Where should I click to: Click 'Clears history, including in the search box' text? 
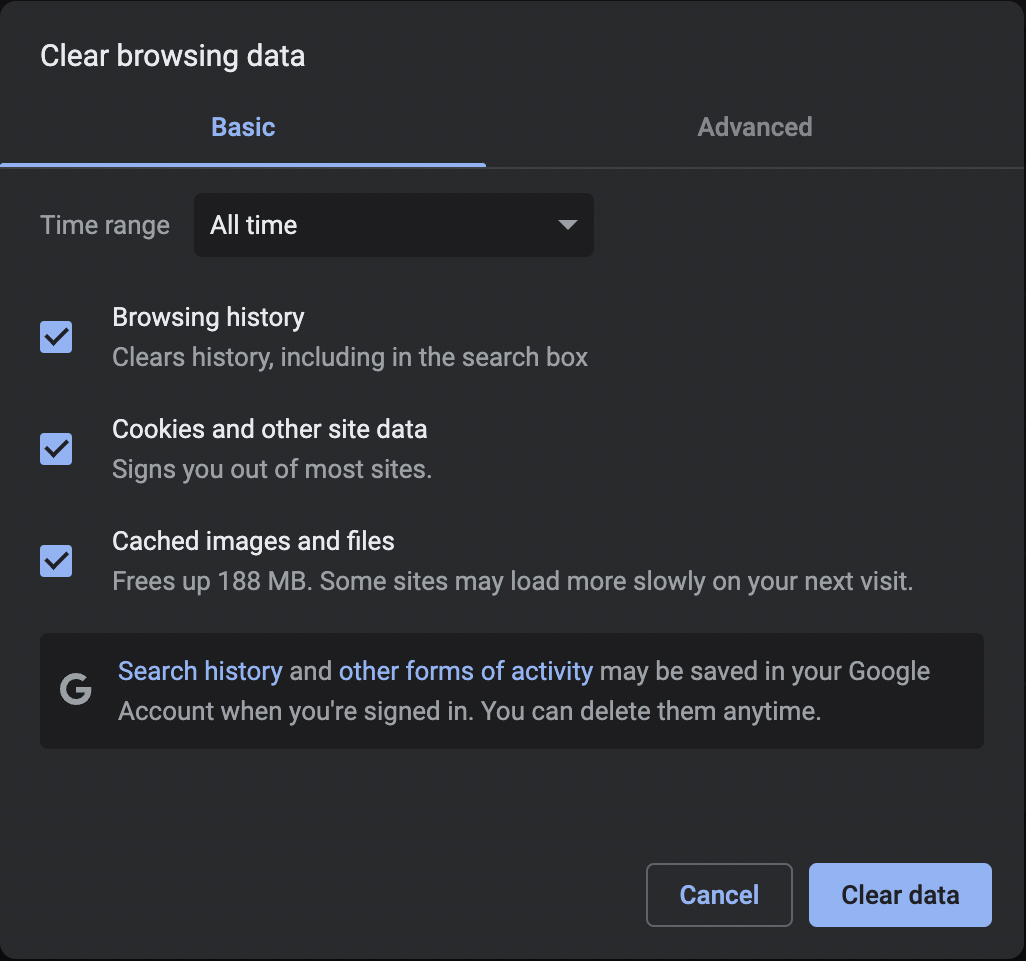[x=350, y=358]
